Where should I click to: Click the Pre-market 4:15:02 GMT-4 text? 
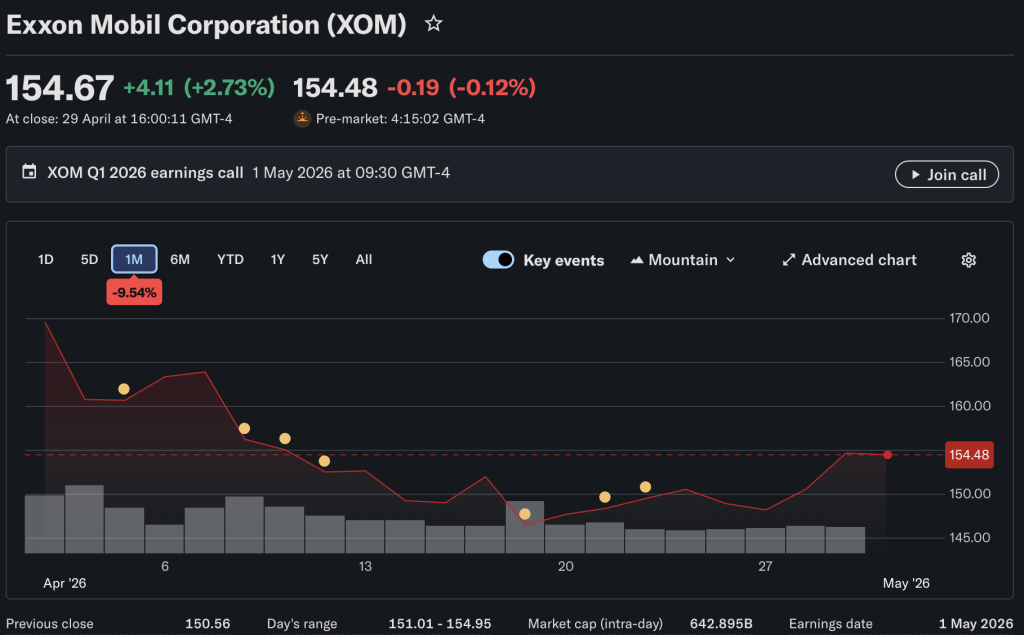pos(400,119)
